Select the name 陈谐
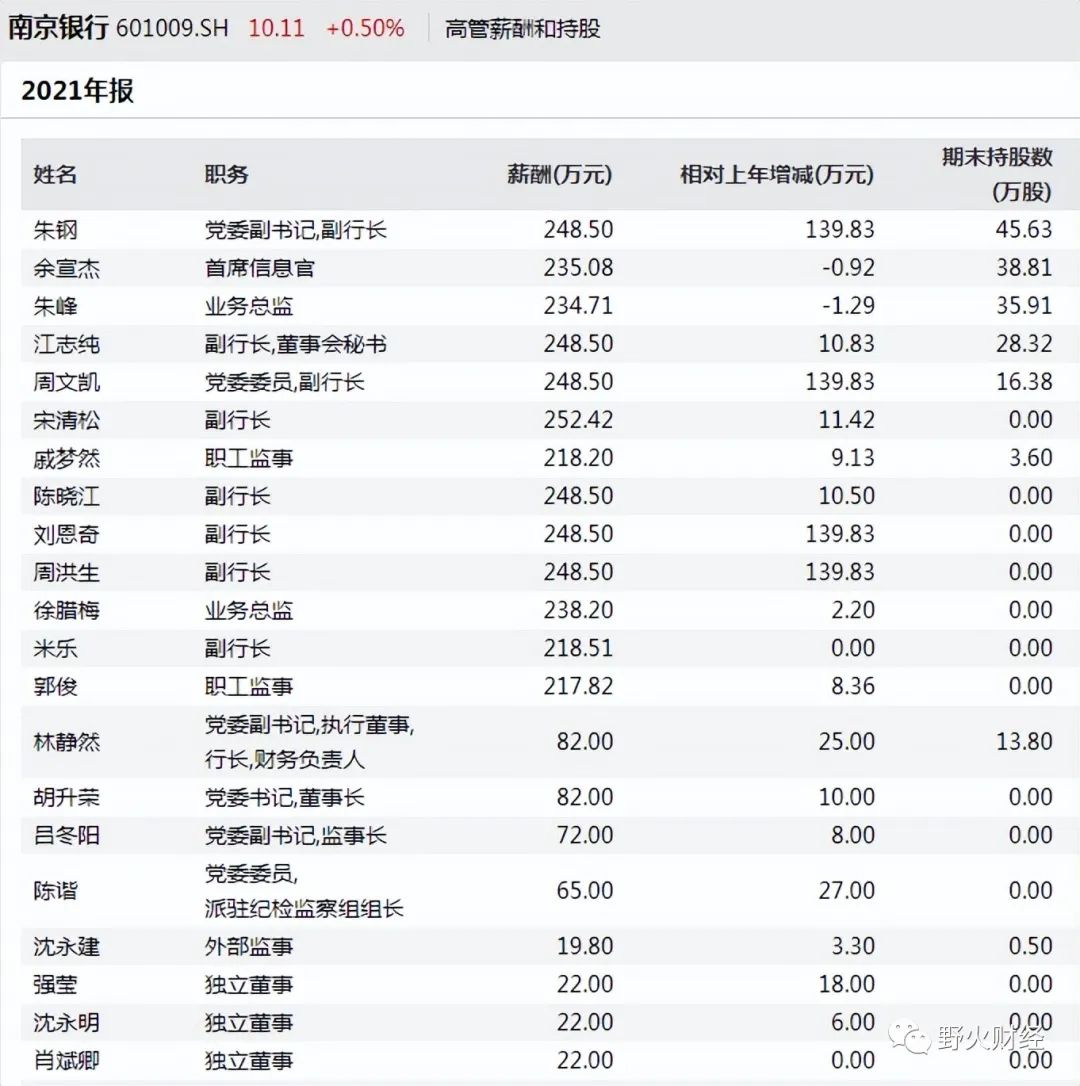The height and width of the screenshot is (1086, 1080). 55,891
